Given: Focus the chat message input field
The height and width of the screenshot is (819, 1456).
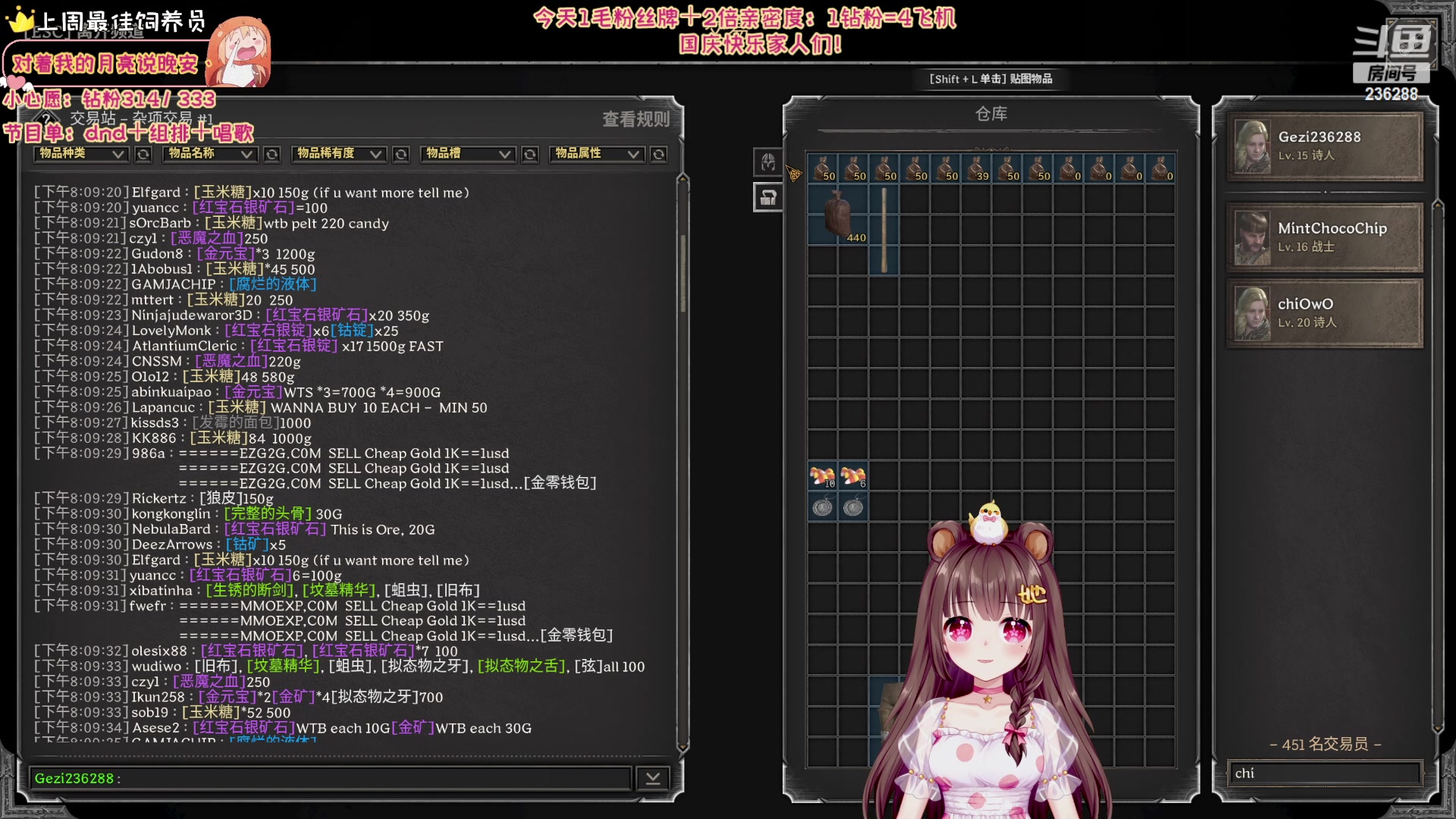Looking at the screenshot, I should pyautogui.click(x=331, y=778).
